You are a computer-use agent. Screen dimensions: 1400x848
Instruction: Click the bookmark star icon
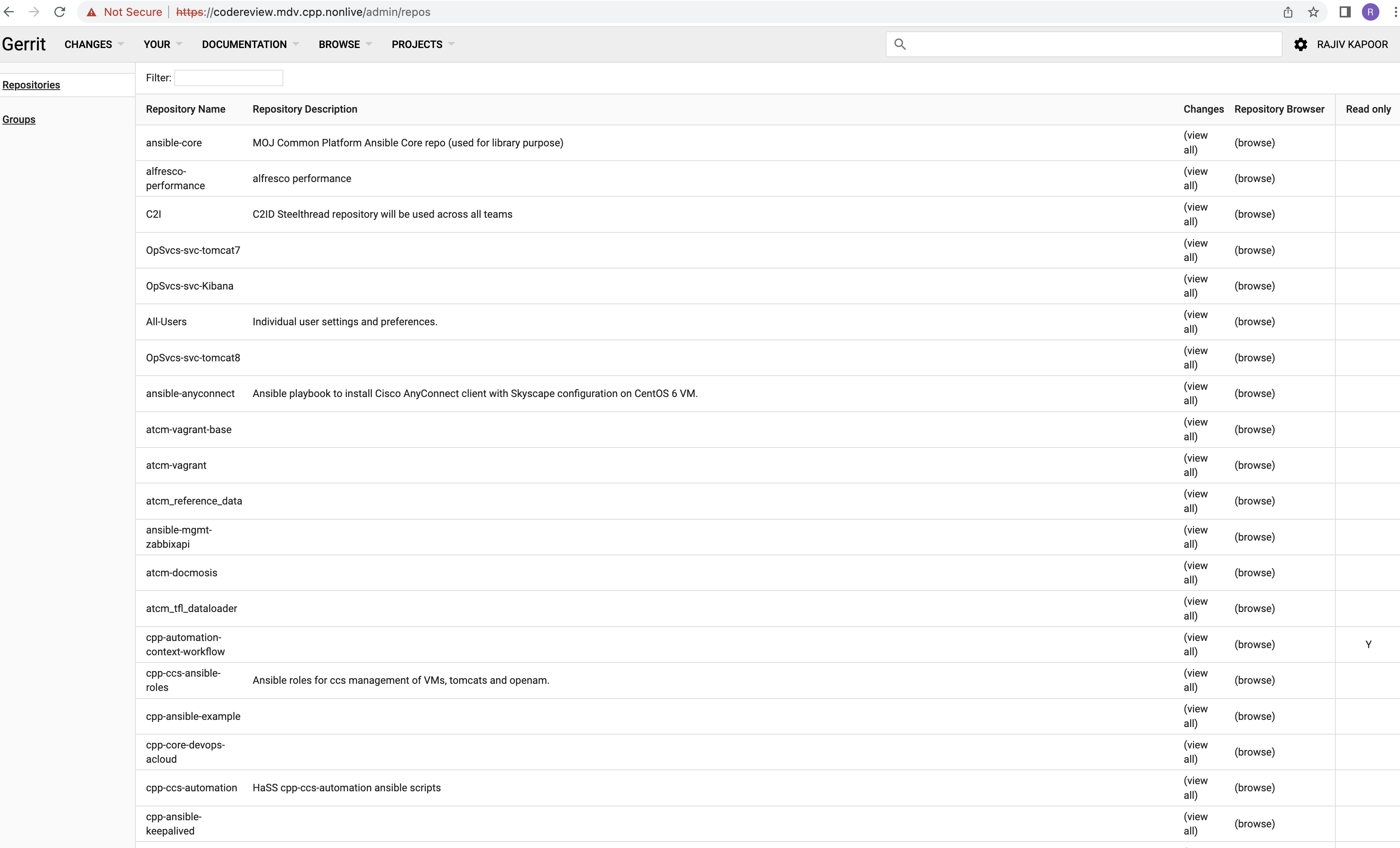[x=1313, y=12]
